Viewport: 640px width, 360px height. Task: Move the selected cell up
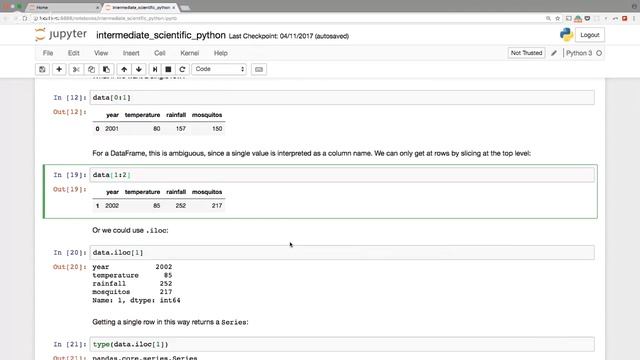click(124, 69)
